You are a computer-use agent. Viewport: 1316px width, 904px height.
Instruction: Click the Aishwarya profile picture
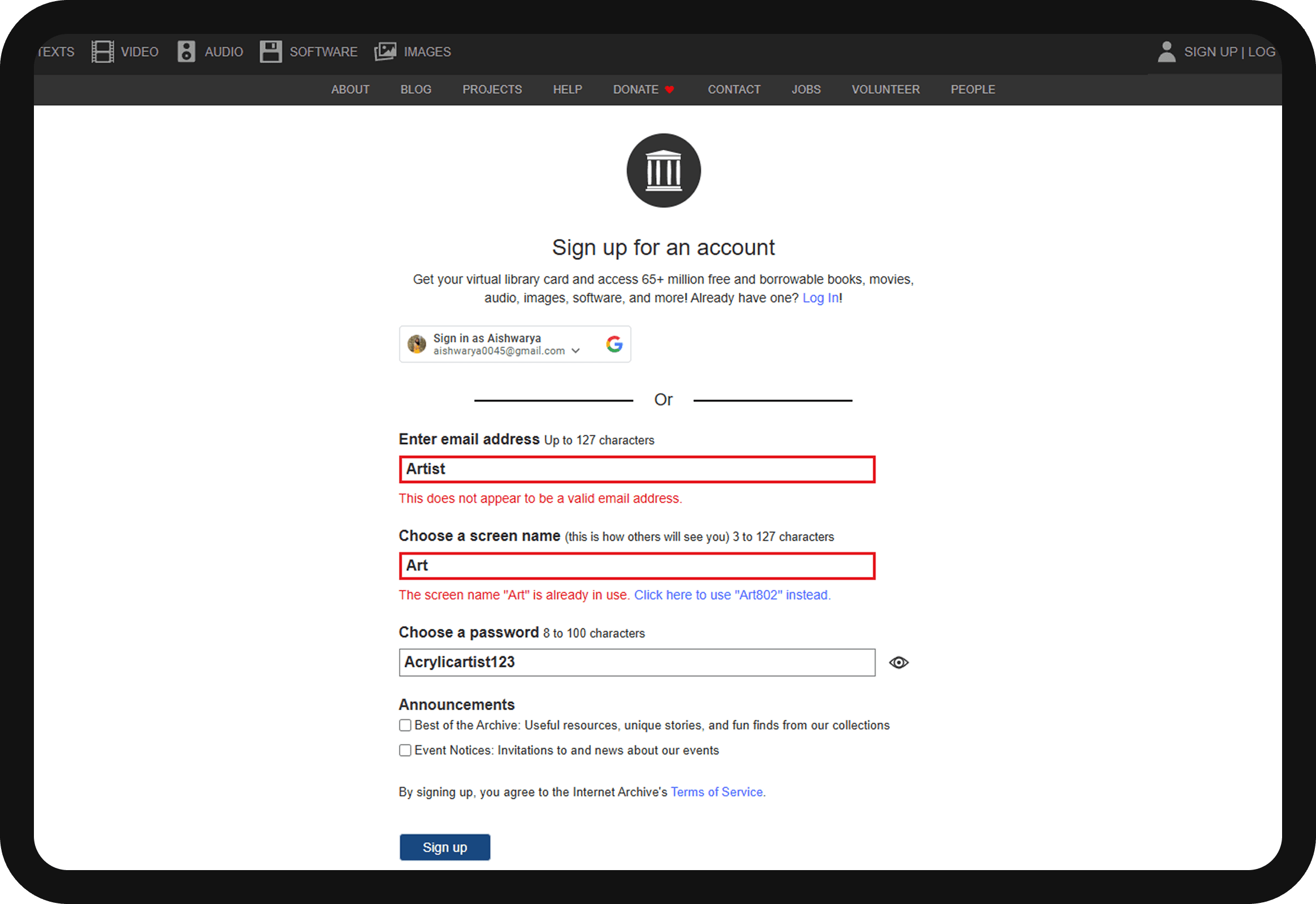coord(417,344)
